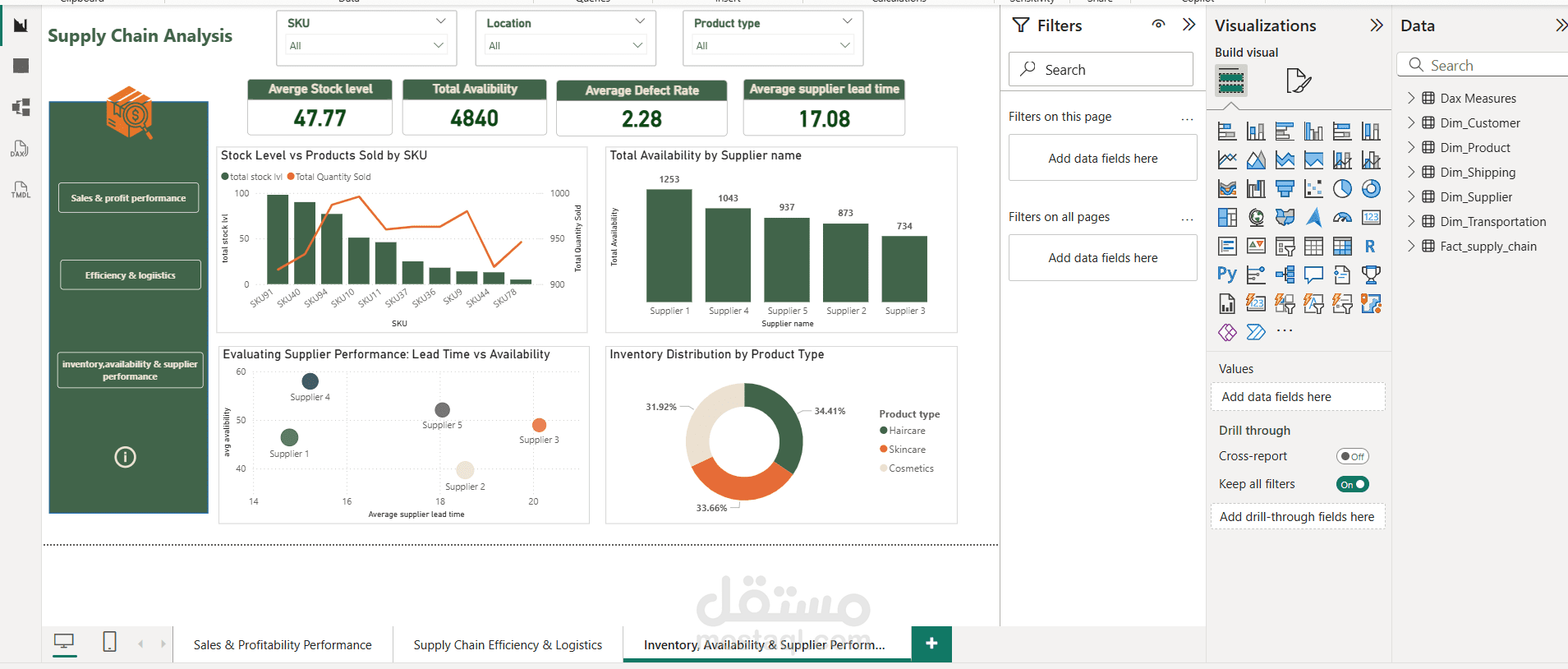Open Table view from left sidebar
Screen dimensions: 1568x669
point(21,66)
